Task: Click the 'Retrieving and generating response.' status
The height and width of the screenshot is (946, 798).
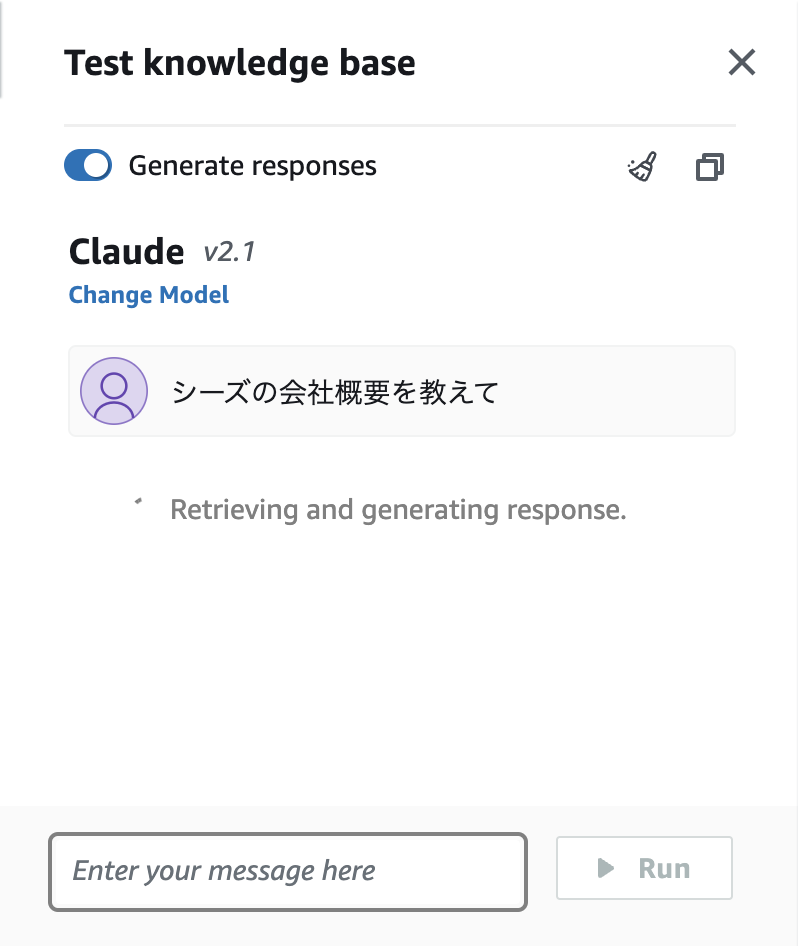Action: 398,510
